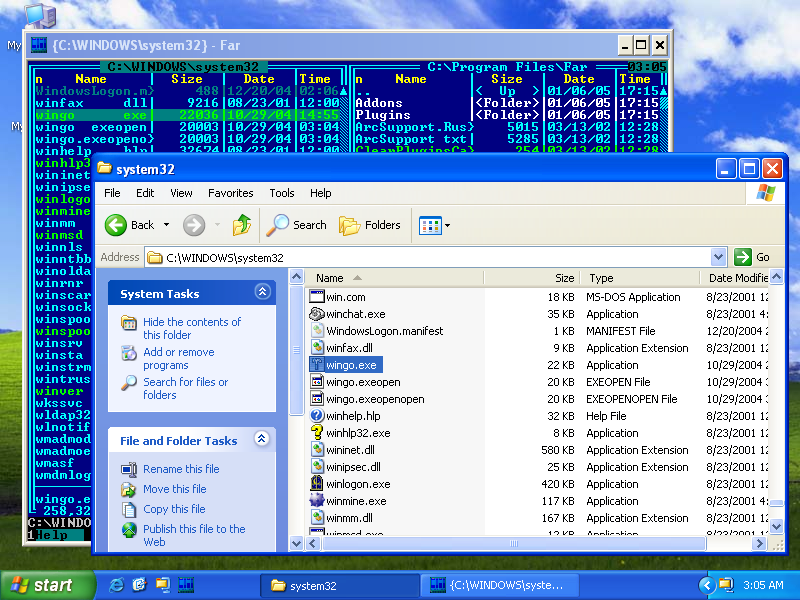Image resolution: width=800 pixels, height=600 pixels.
Task: Click the green Back arrow in Explorer toolbar
Action: [116, 225]
